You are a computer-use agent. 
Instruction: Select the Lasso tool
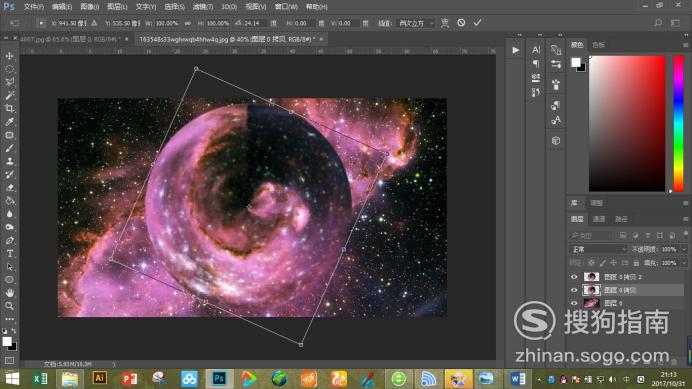tap(9, 82)
